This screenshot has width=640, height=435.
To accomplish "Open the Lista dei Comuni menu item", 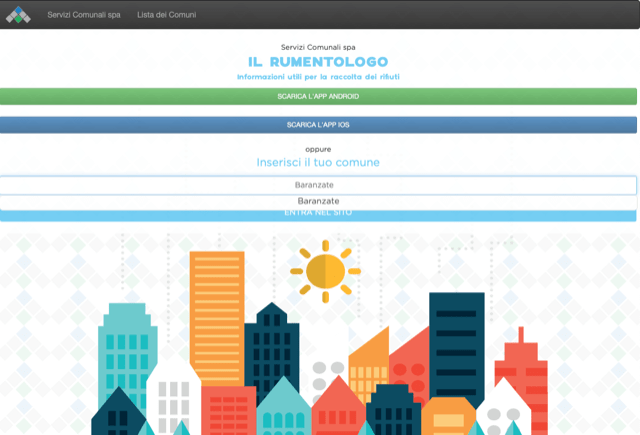I will click(166, 15).
